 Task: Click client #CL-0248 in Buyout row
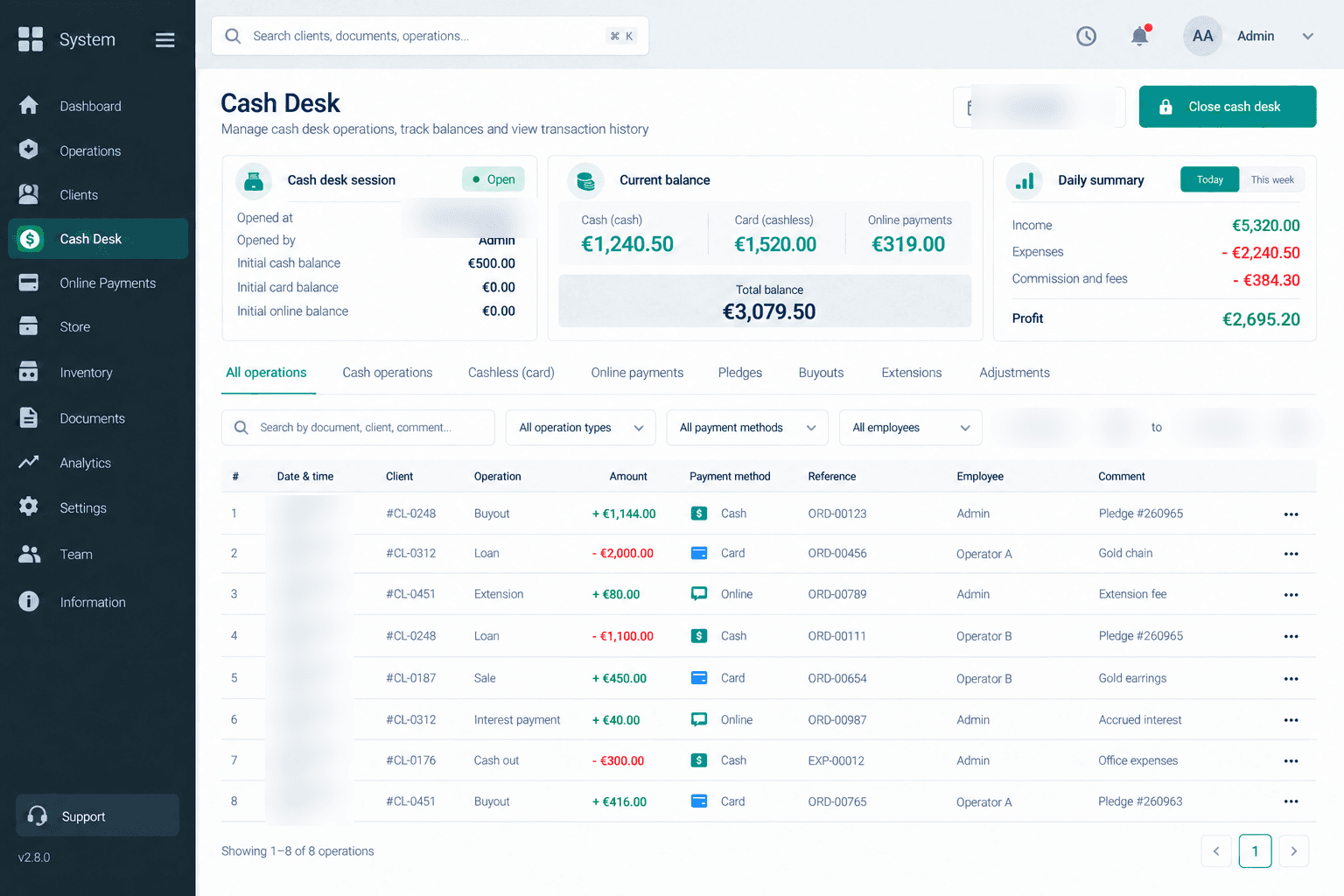(x=411, y=514)
